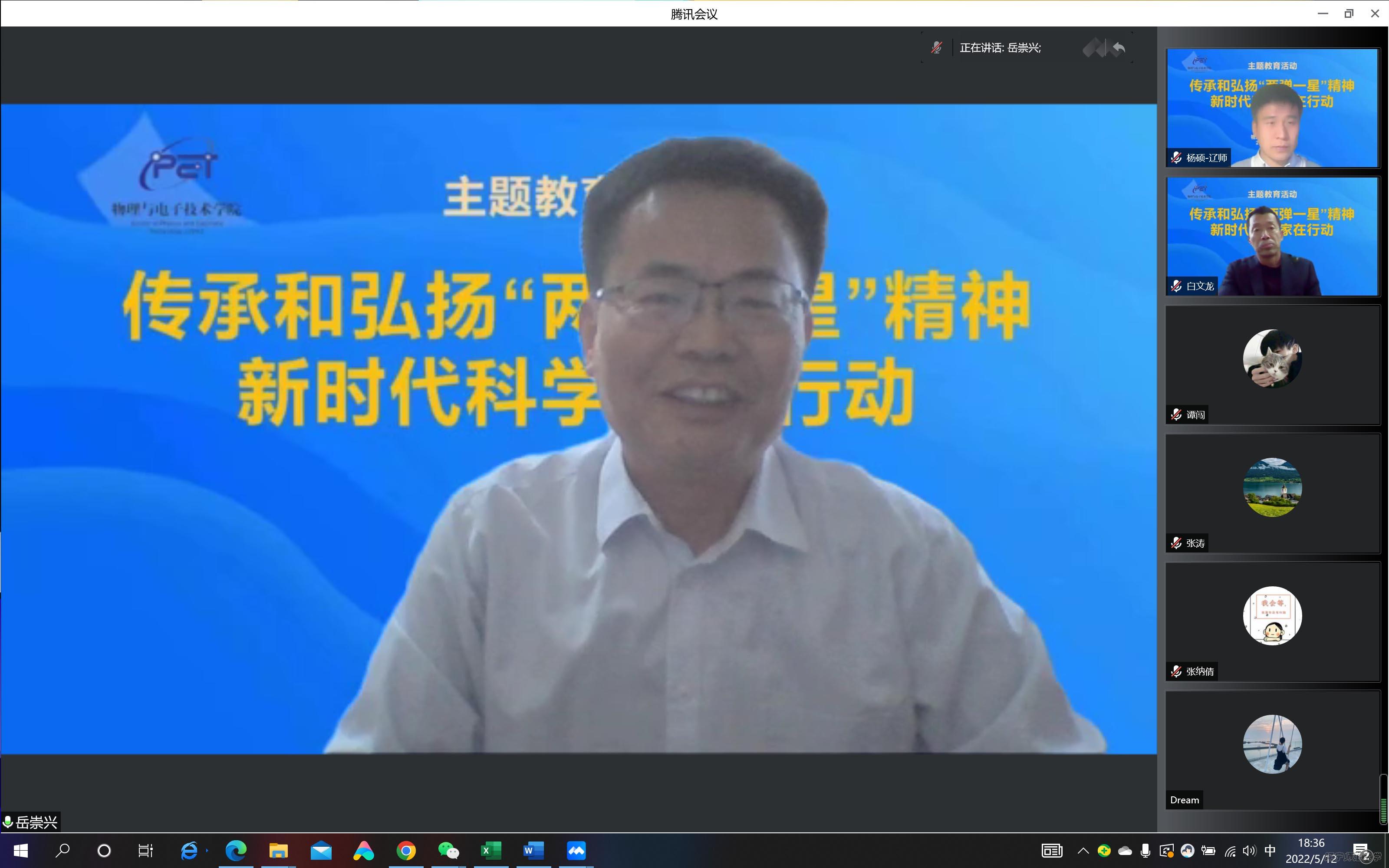
Task: Select 谭闯 cat avatar thumbnail
Action: click(x=1272, y=359)
